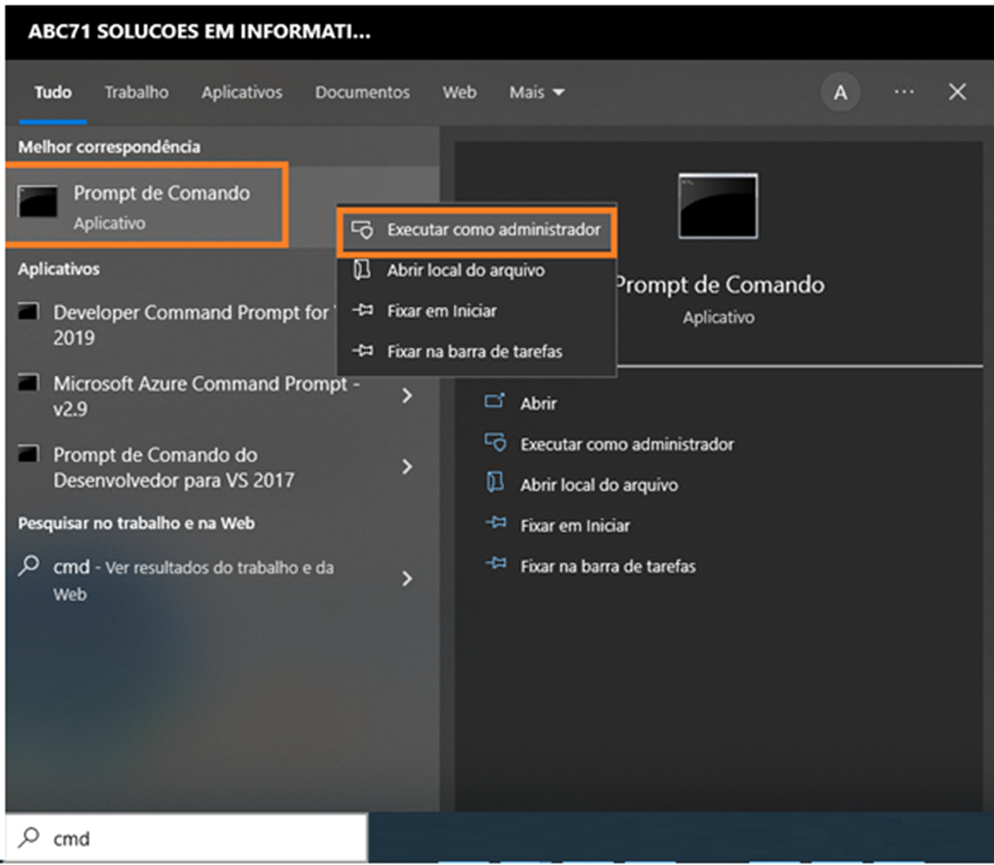
Task: Click Executar como administrador in details pane
Action: click(627, 444)
